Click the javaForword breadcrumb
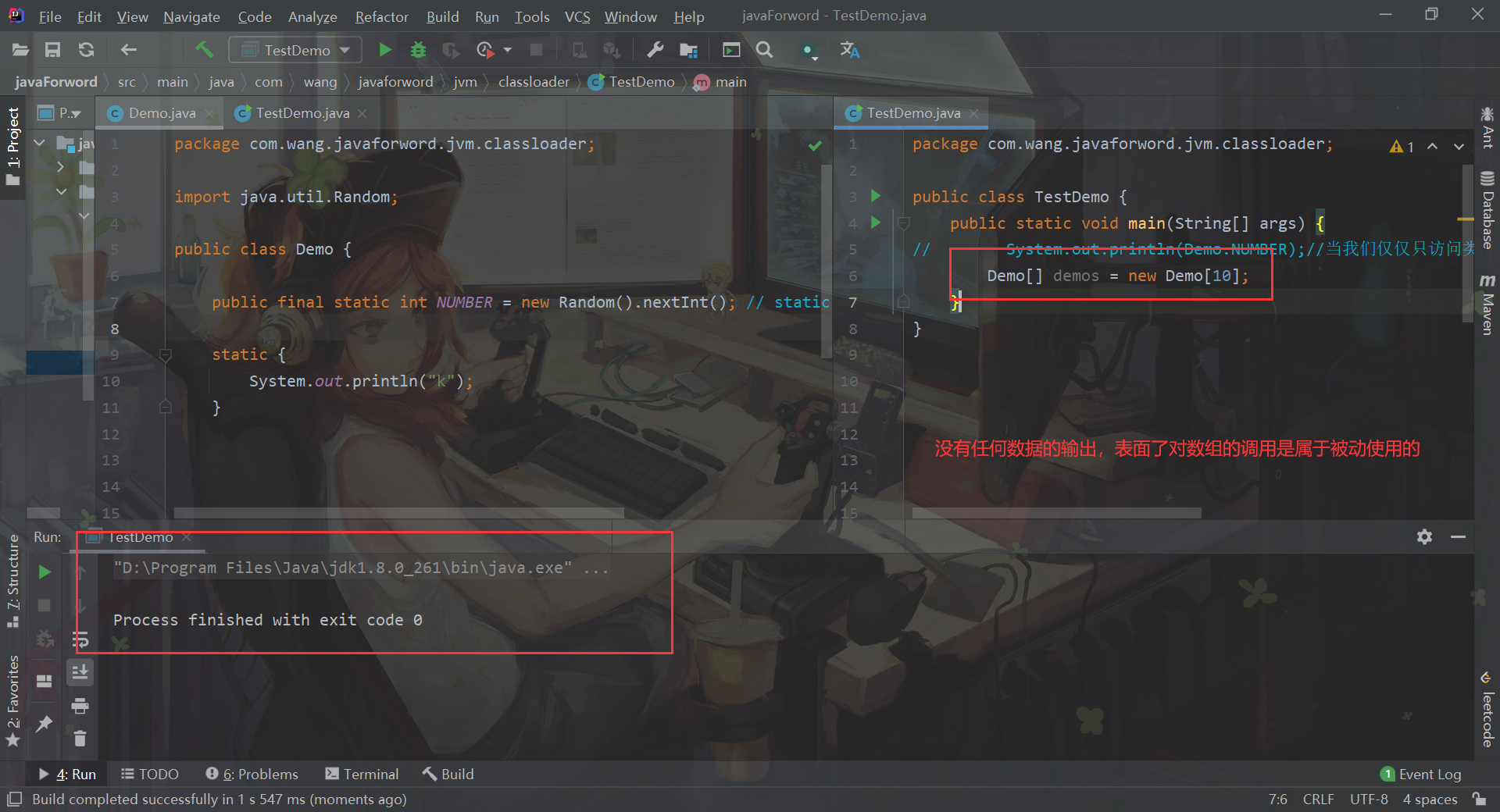This screenshot has width=1500, height=812. tap(55, 82)
